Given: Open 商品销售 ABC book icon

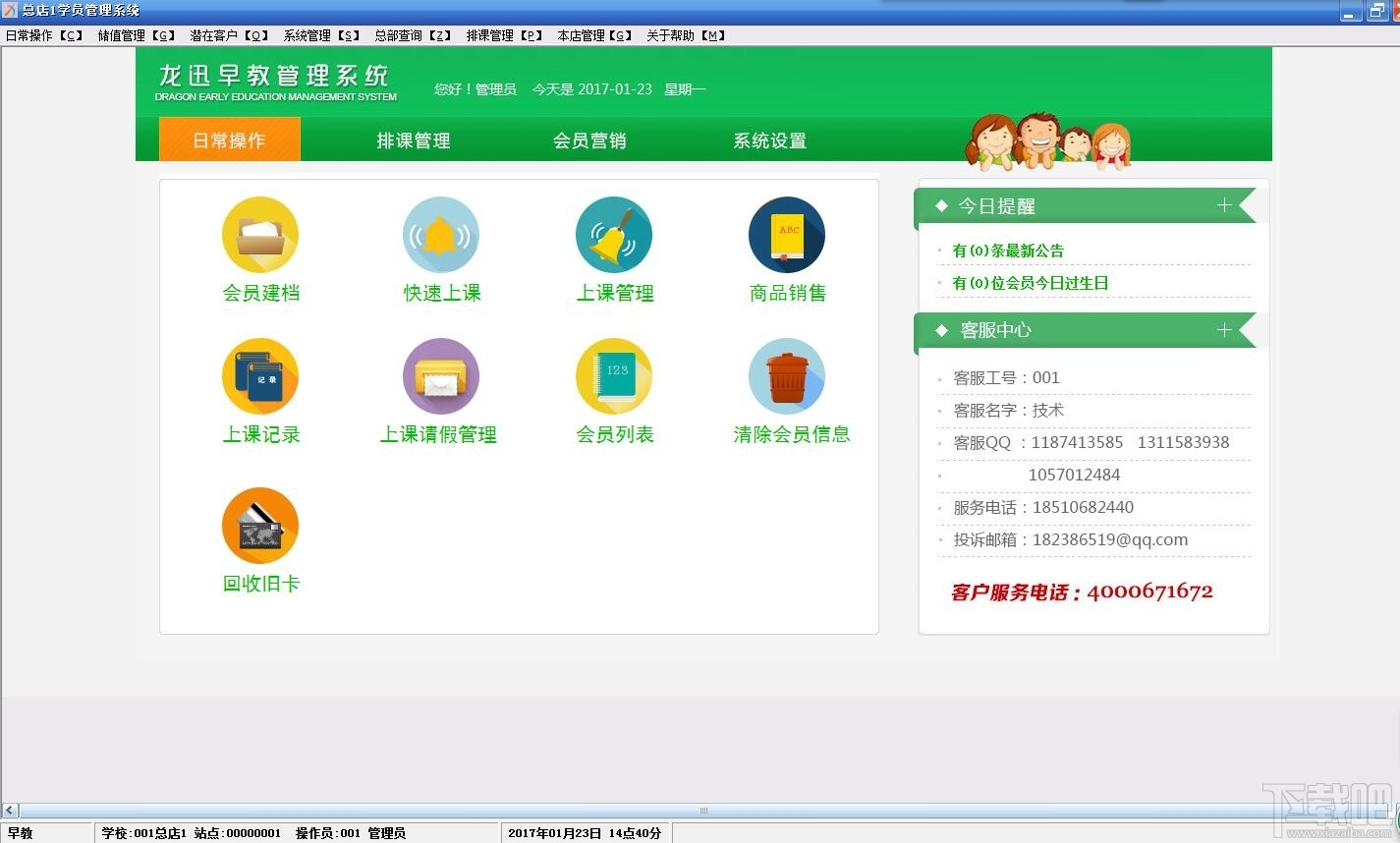Looking at the screenshot, I should (x=787, y=235).
